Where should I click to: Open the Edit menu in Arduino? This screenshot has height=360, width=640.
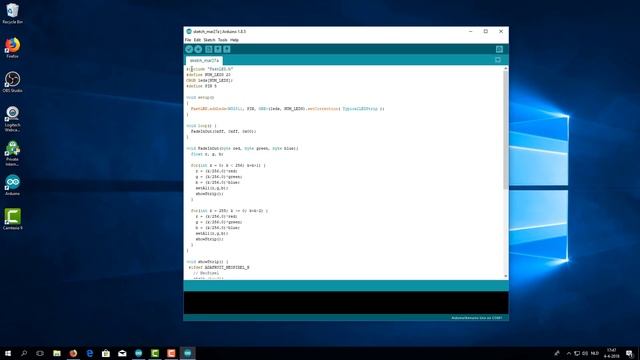point(197,40)
